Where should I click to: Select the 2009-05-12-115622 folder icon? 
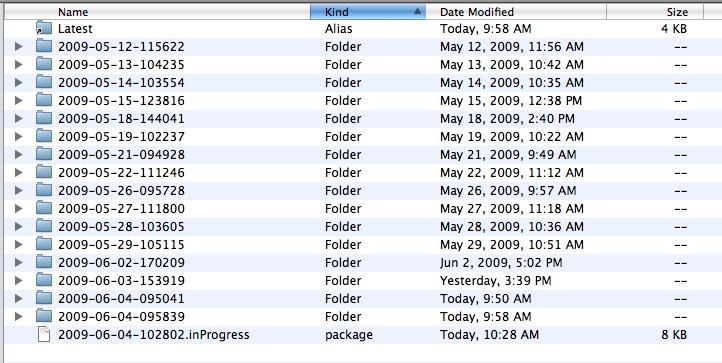44,46
